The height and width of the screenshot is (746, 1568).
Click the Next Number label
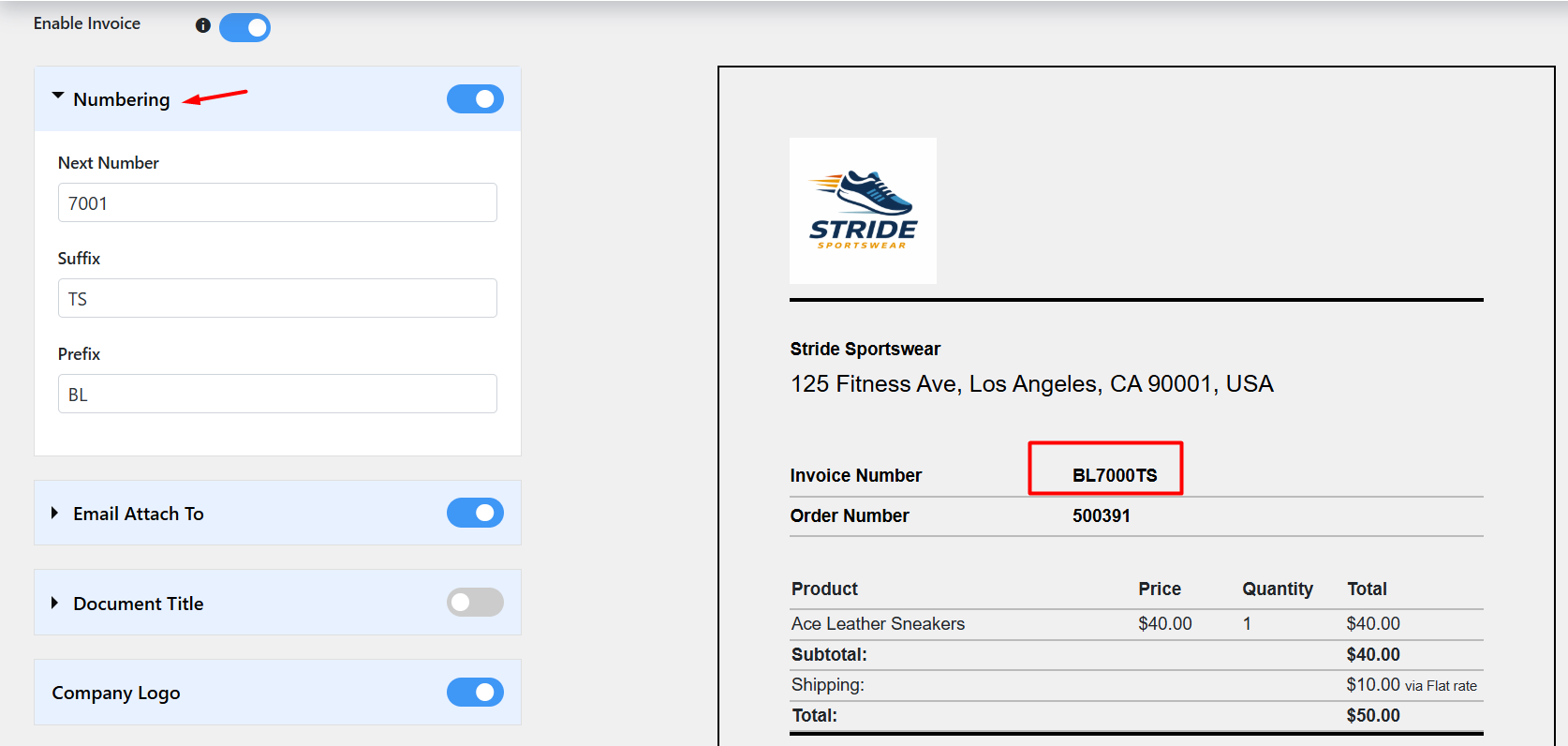point(108,163)
